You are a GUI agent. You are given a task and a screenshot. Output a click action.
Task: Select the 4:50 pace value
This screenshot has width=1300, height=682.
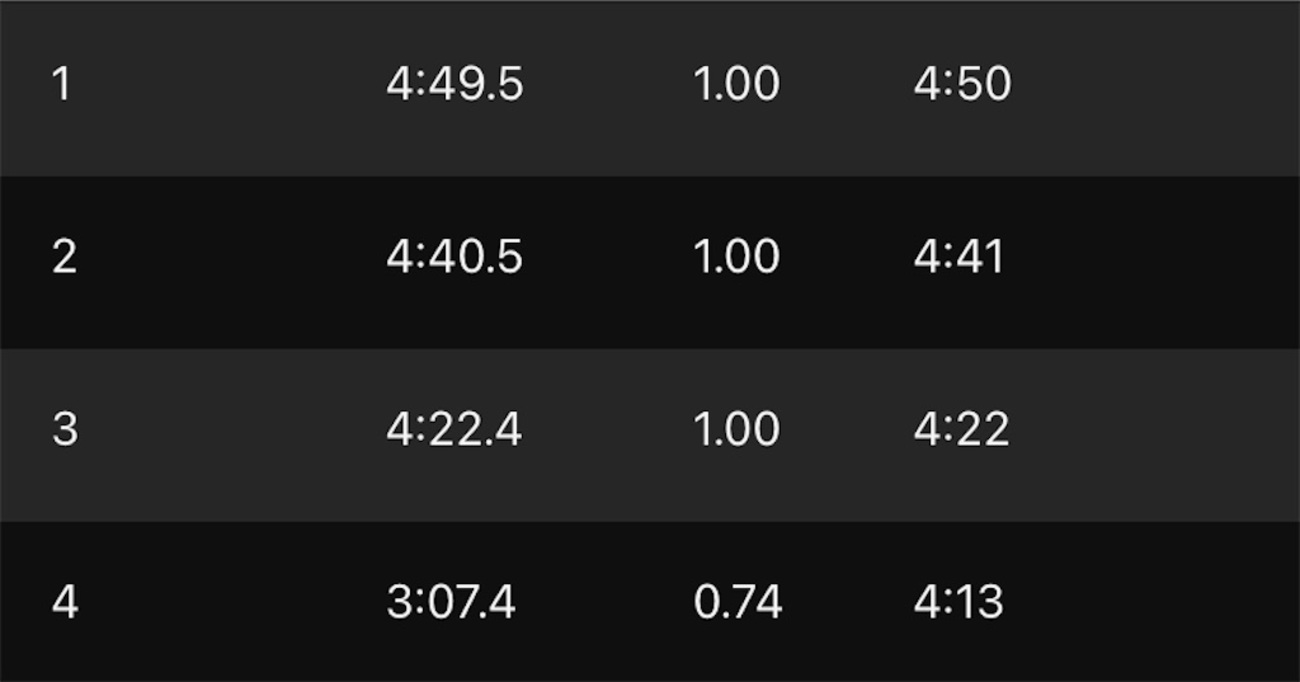962,84
